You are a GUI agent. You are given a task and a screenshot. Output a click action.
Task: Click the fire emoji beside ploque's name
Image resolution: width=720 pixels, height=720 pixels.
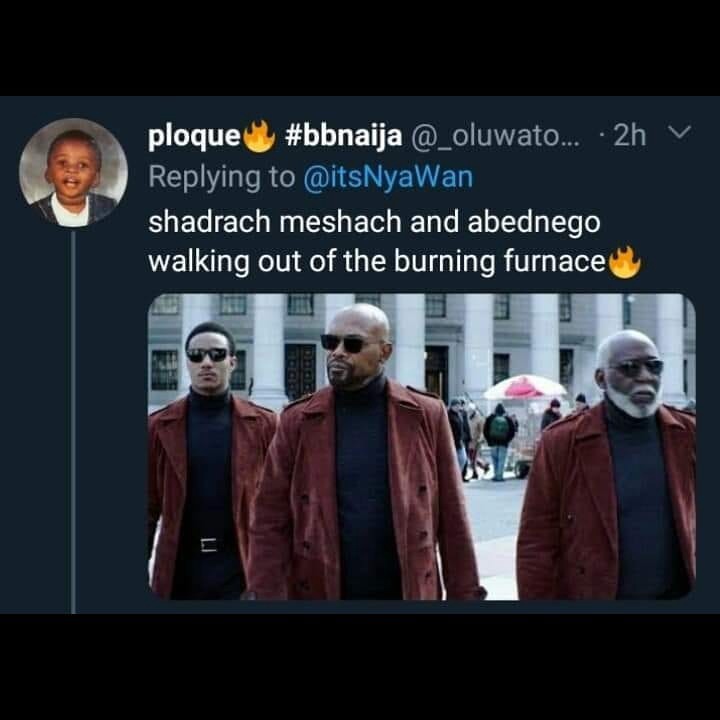point(259,136)
